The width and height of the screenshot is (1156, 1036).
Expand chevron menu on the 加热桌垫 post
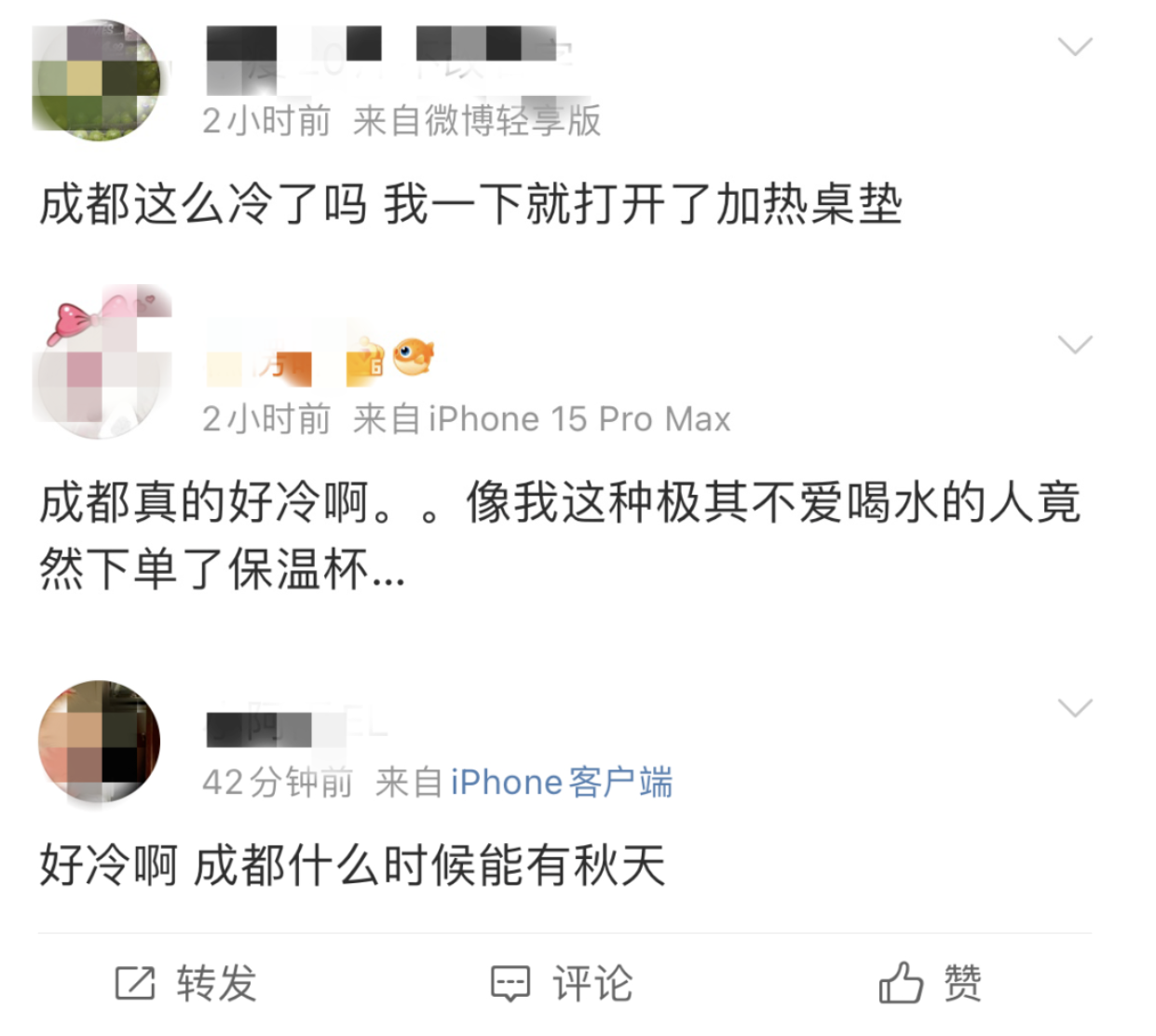click(1075, 47)
